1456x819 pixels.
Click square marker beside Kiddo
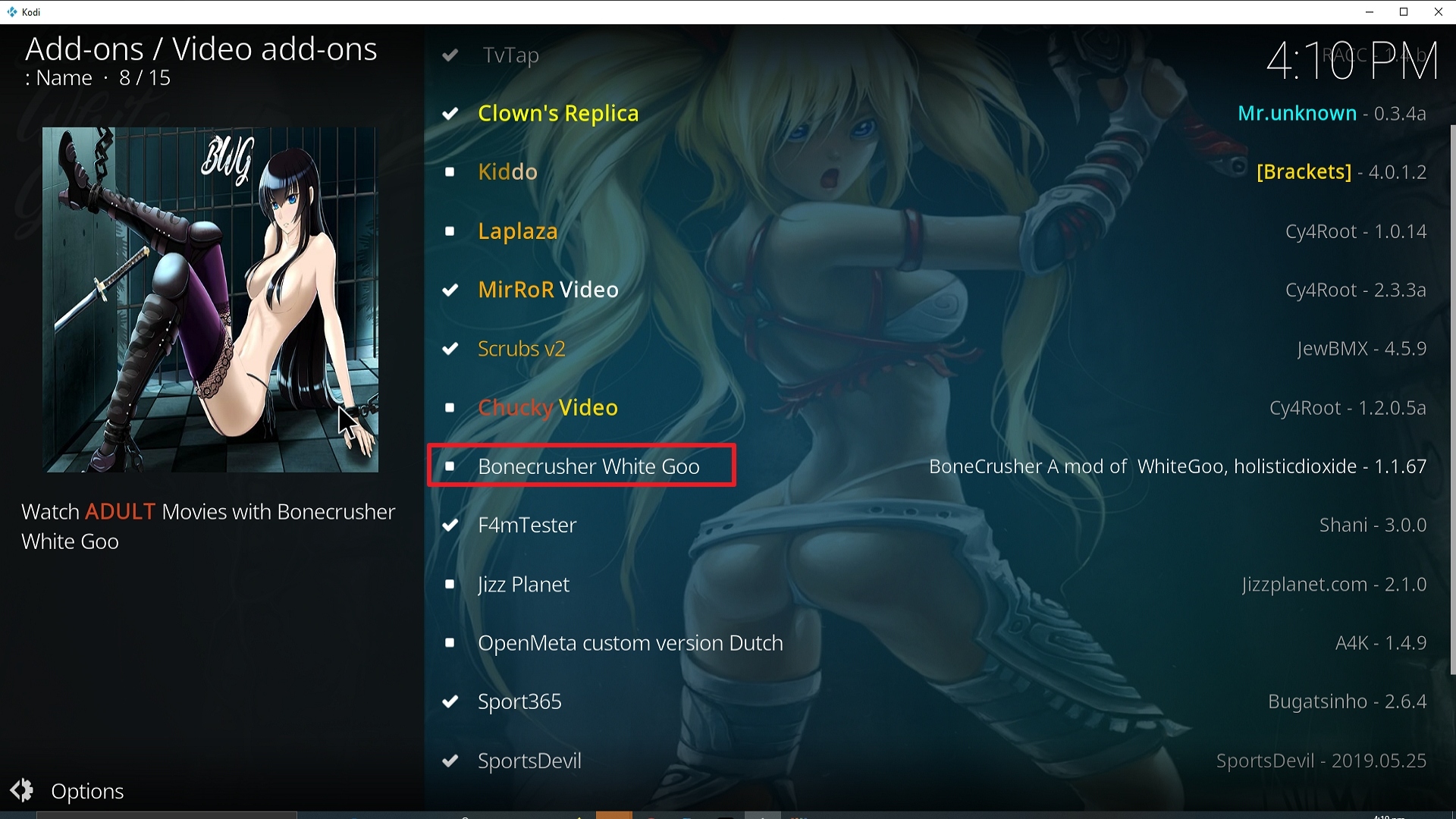450,172
